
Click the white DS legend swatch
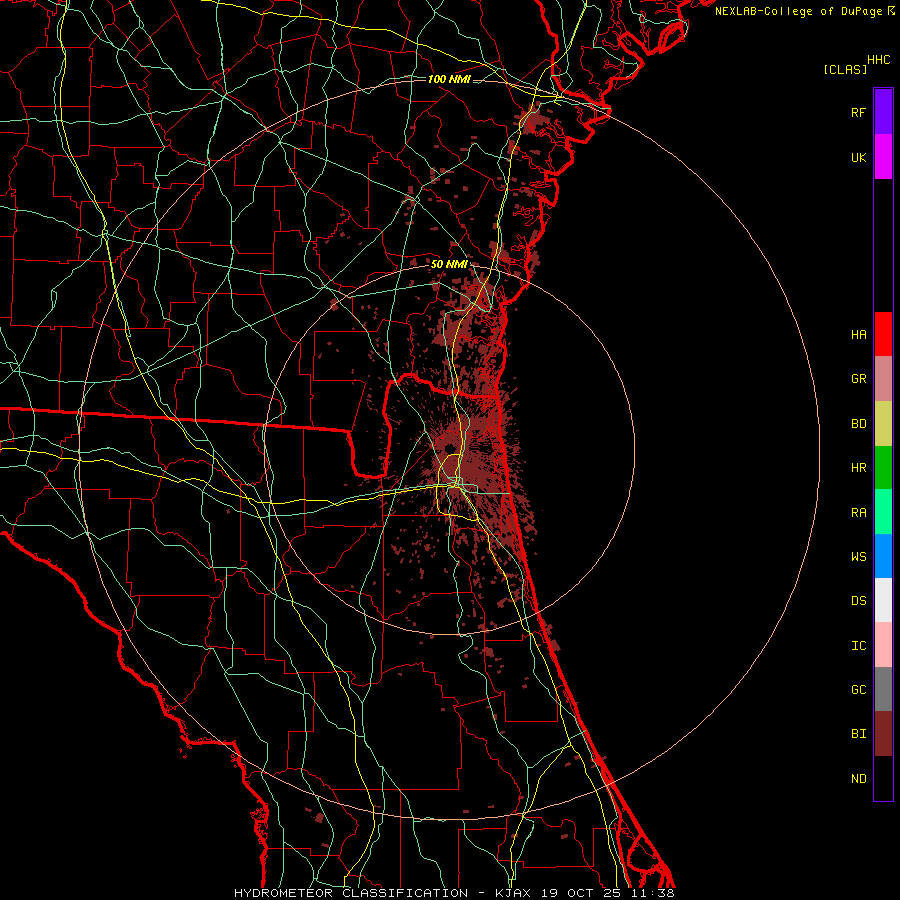tap(883, 600)
